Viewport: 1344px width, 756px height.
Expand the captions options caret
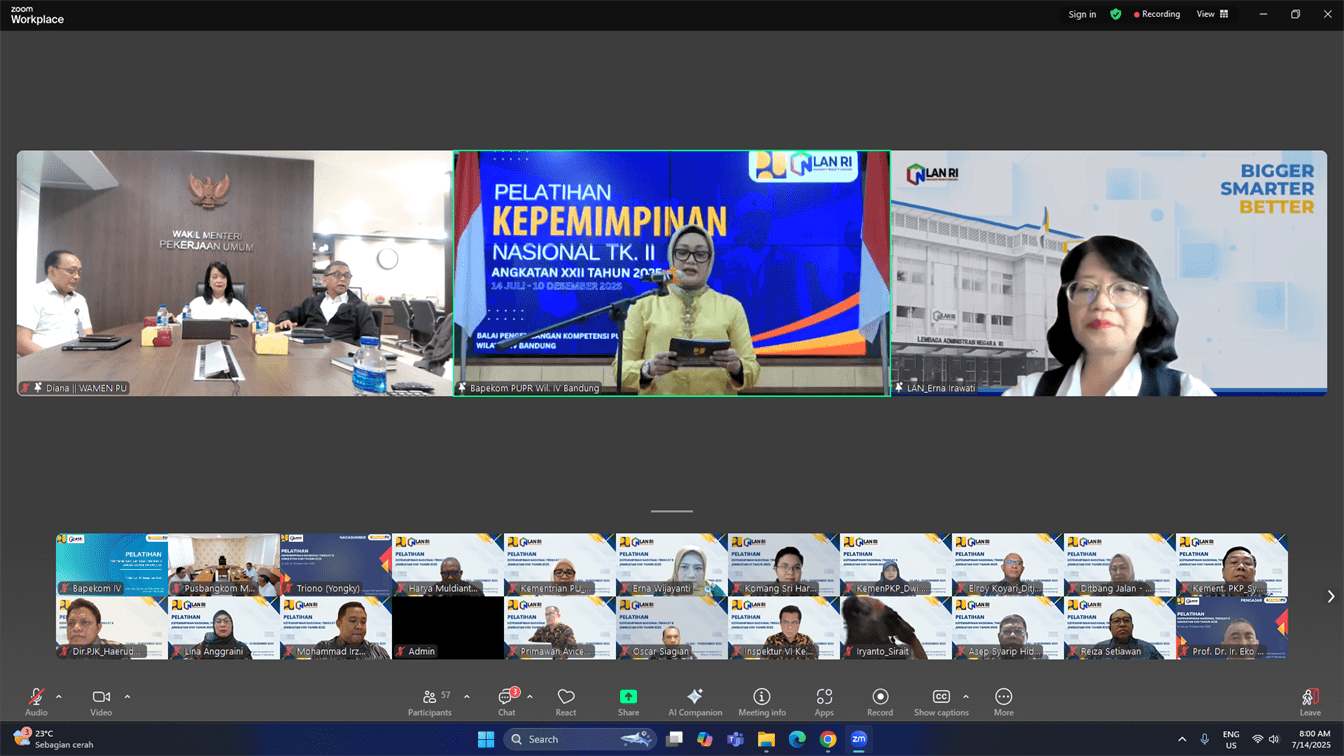pos(966,697)
